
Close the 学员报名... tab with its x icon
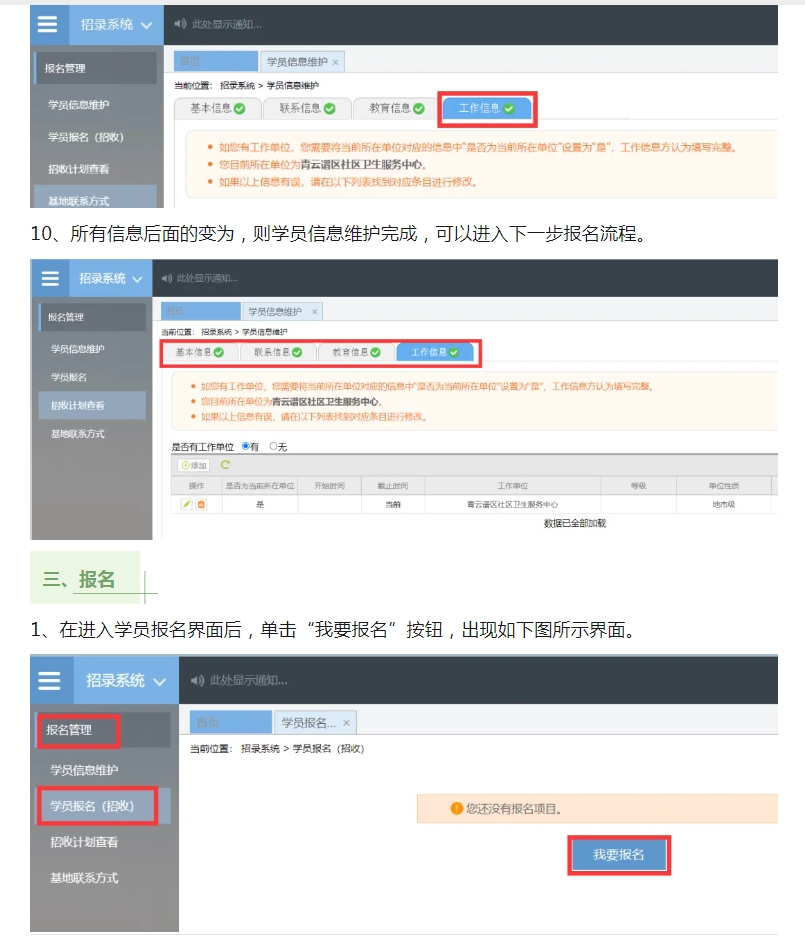click(346, 723)
